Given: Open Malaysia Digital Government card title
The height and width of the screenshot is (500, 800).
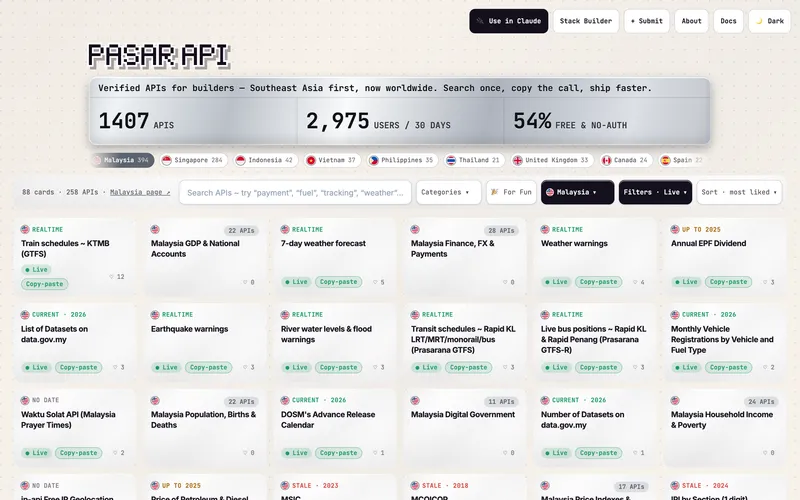Looking at the screenshot, I should 463,415.
